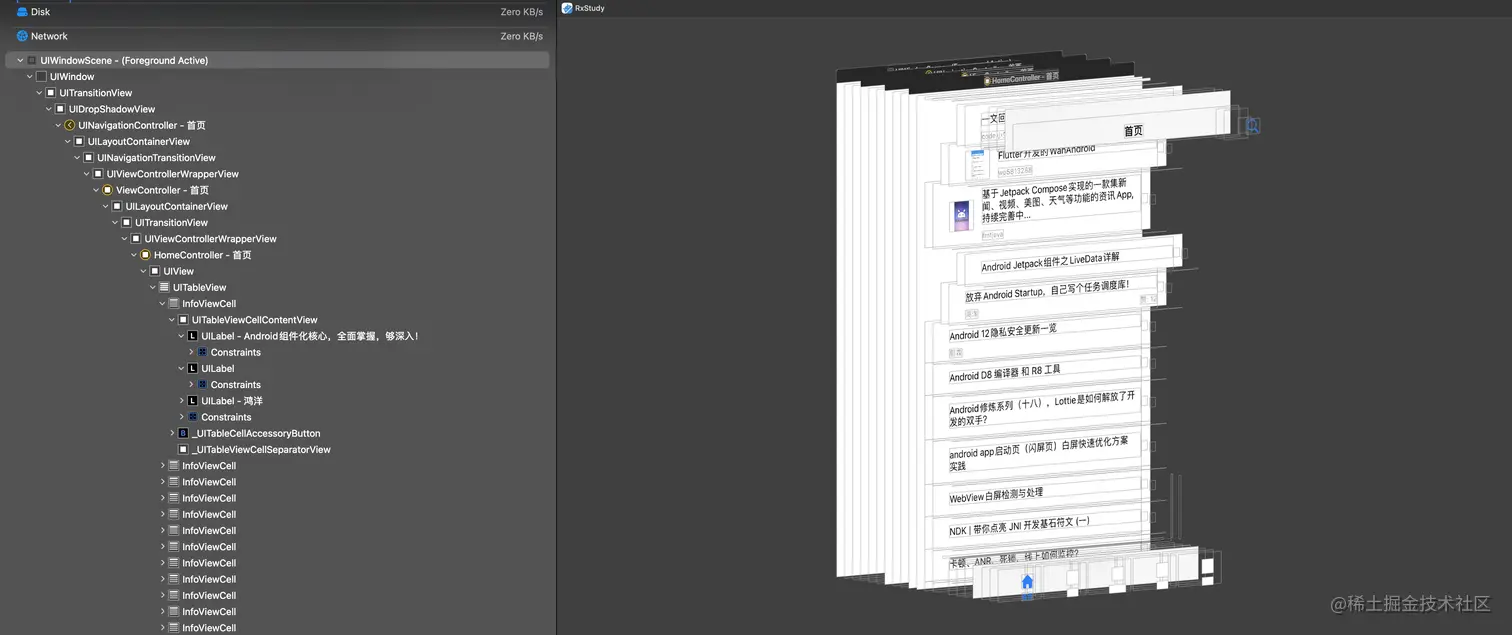Viewport: 1512px width, 635px height.
Task: Click the "android app 启动页" cell label
Action: point(1039,453)
